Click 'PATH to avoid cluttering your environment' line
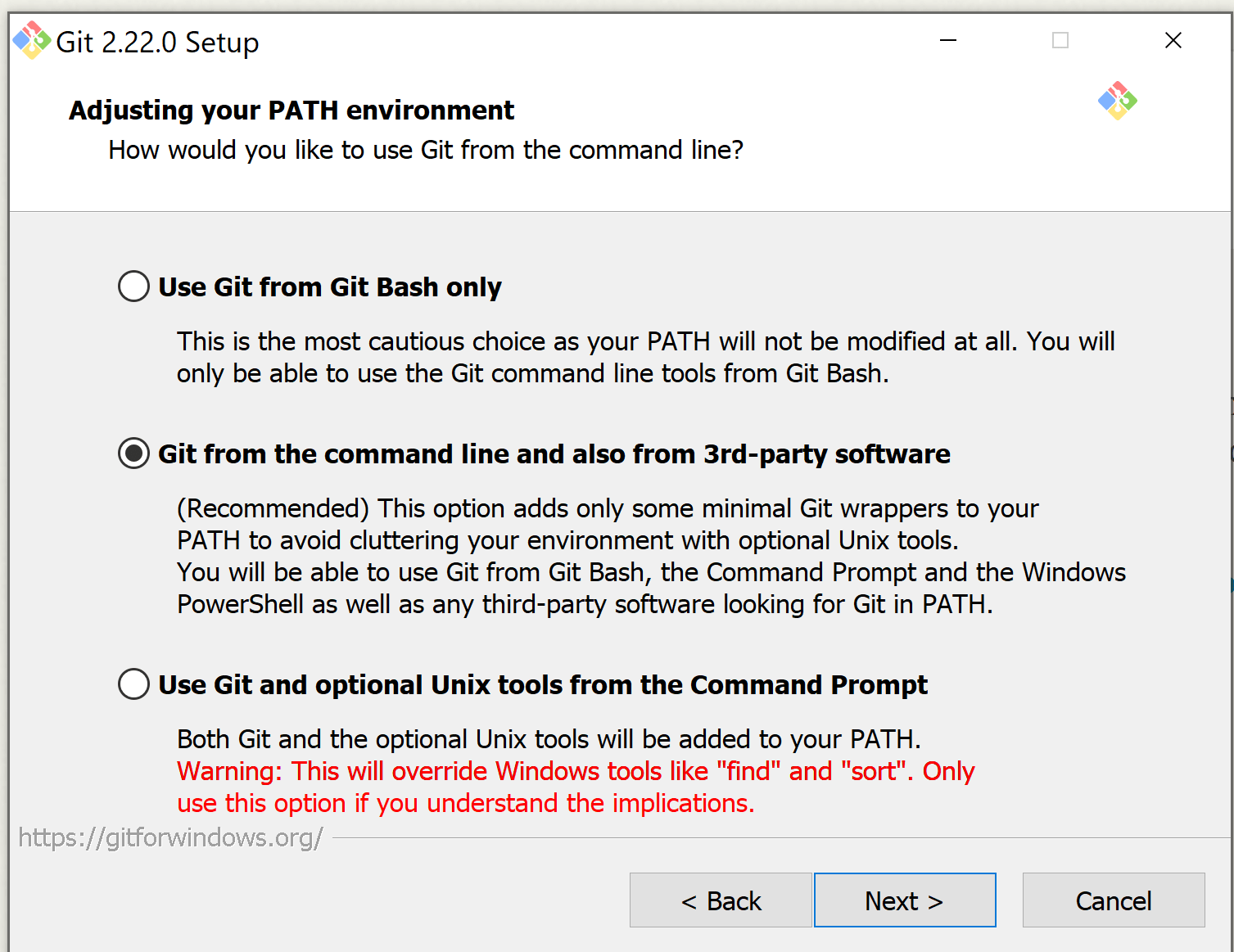Screen dimensions: 1234x952 click(567, 540)
